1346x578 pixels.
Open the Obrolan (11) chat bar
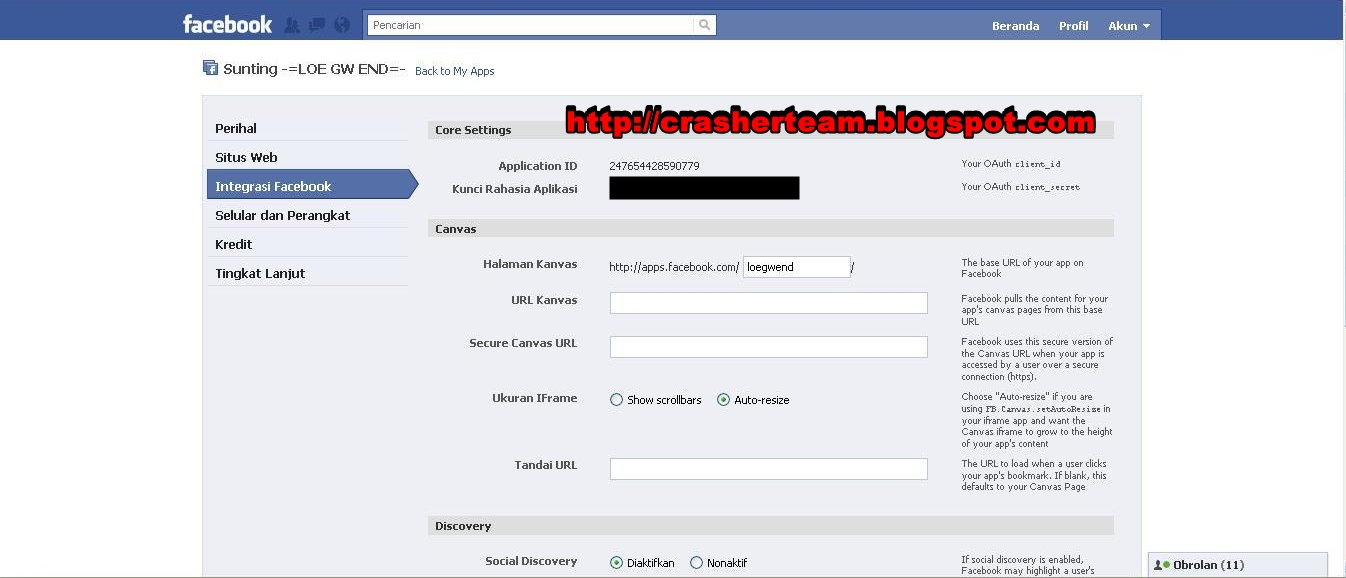[x=1238, y=565]
